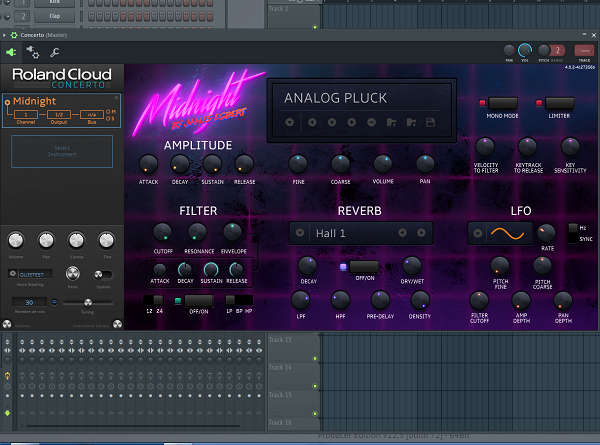This screenshot has width=600, height=445.
Task: Click the Filter Cutoff knob
Action: click(x=163, y=232)
